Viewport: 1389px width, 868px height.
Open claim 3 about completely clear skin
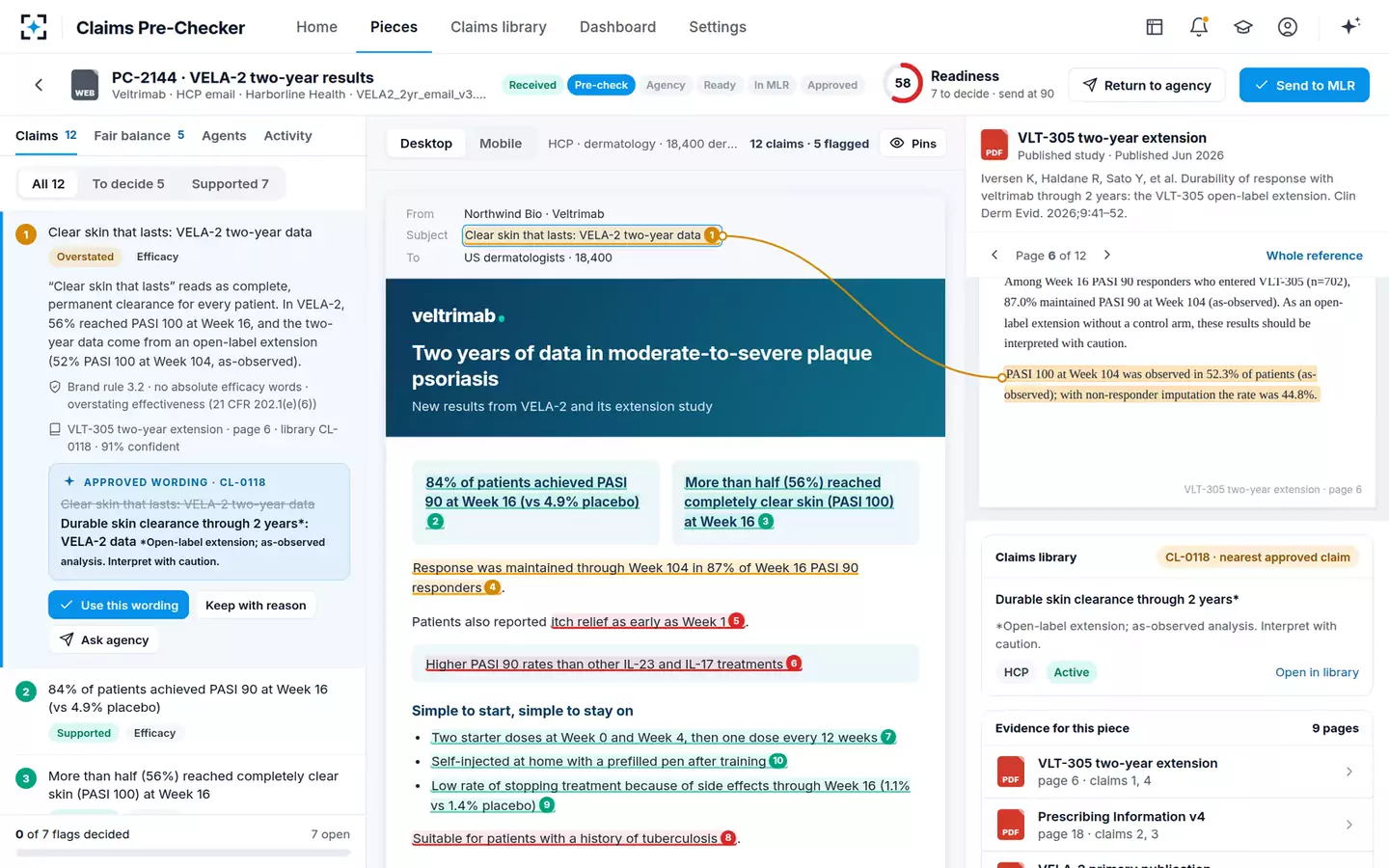point(183,786)
